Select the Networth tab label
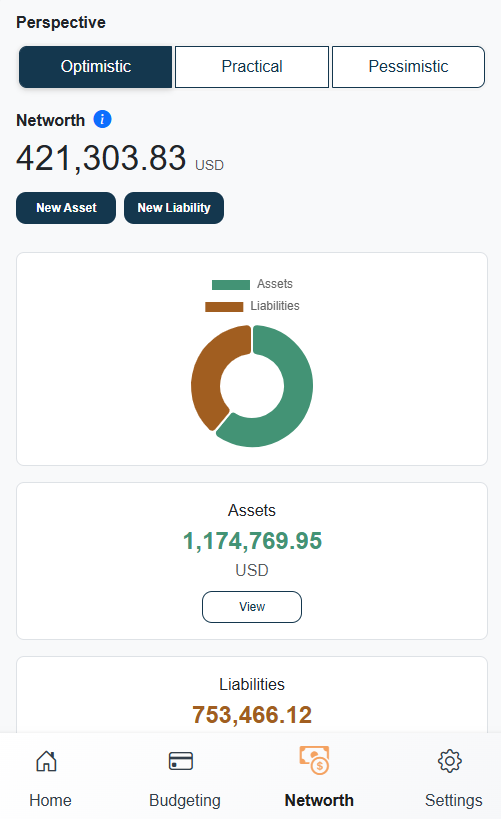The height and width of the screenshot is (819, 501). (319, 800)
